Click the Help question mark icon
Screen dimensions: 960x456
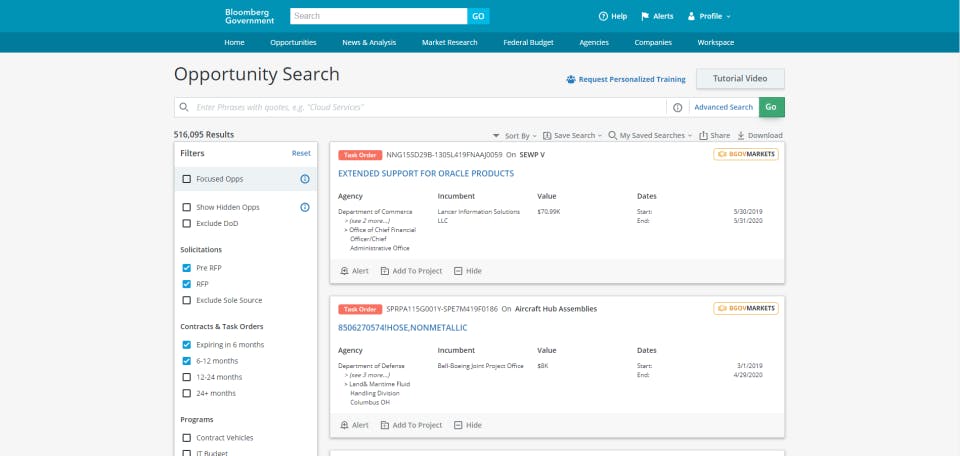point(603,16)
